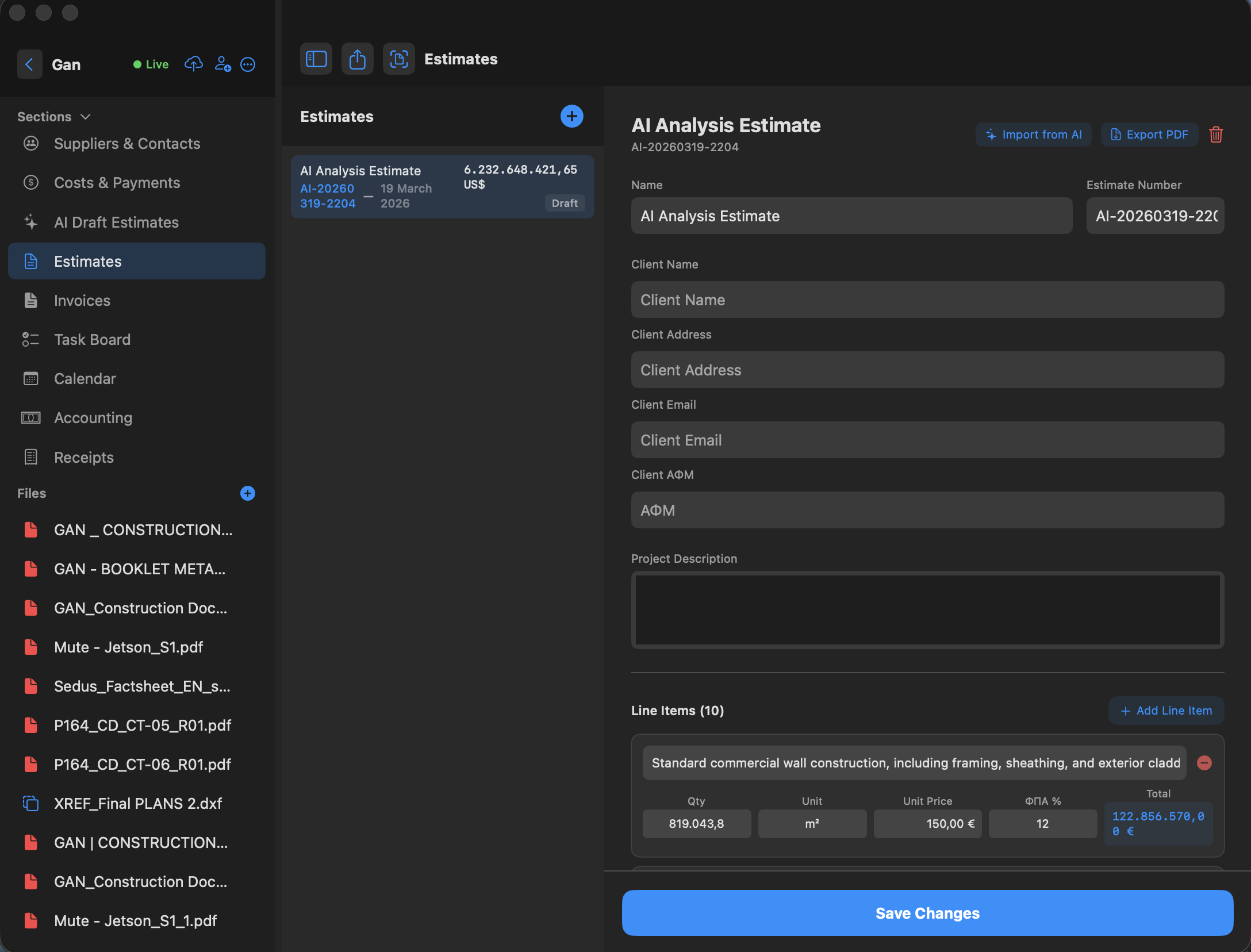Click the Name input field
The width and height of the screenshot is (1251, 952).
(x=851, y=216)
